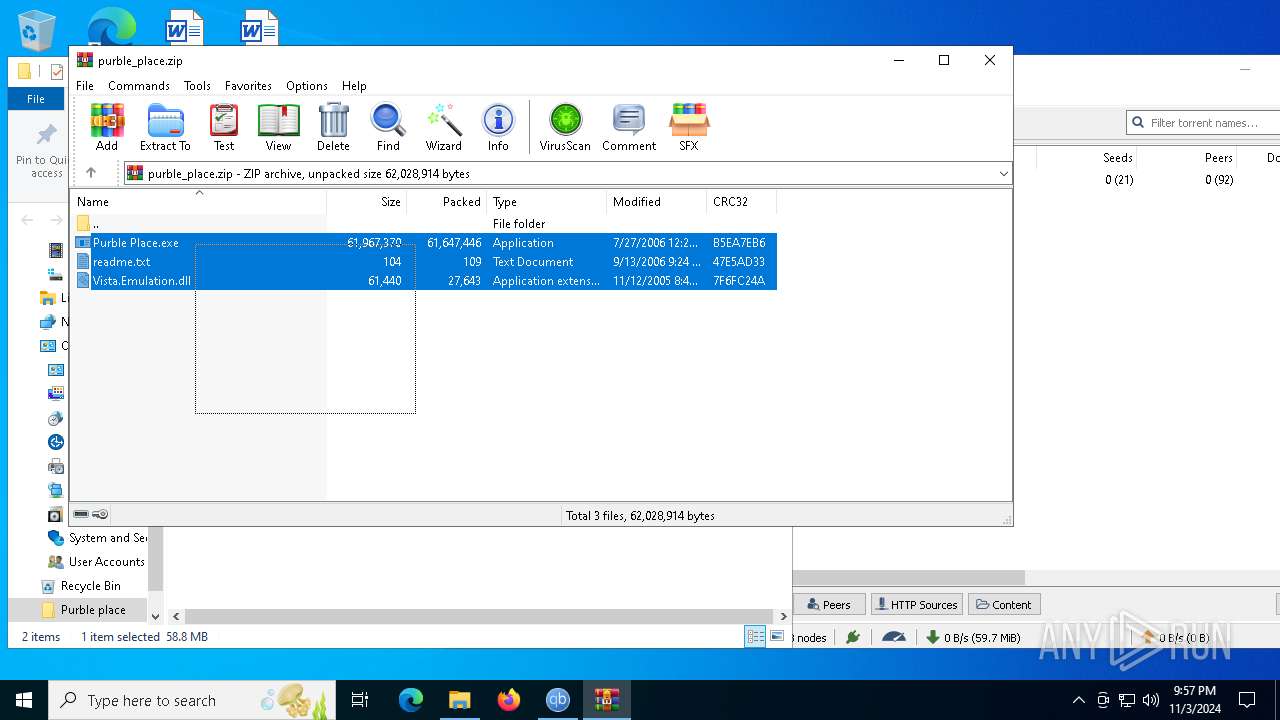The width and height of the screenshot is (1280, 720).
Task: Switch Explorer to details view icon
Action: (x=755, y=636)
